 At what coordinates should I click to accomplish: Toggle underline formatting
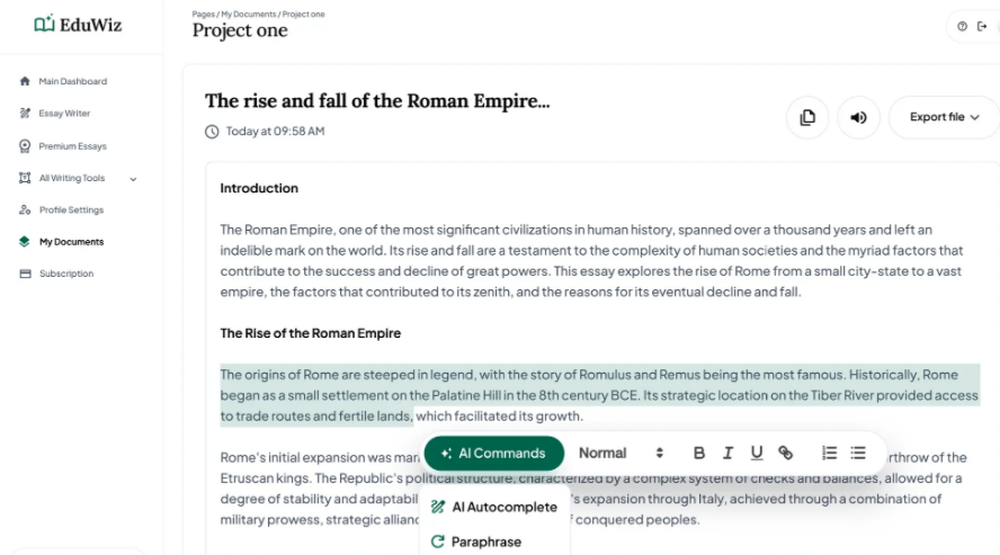756,453
